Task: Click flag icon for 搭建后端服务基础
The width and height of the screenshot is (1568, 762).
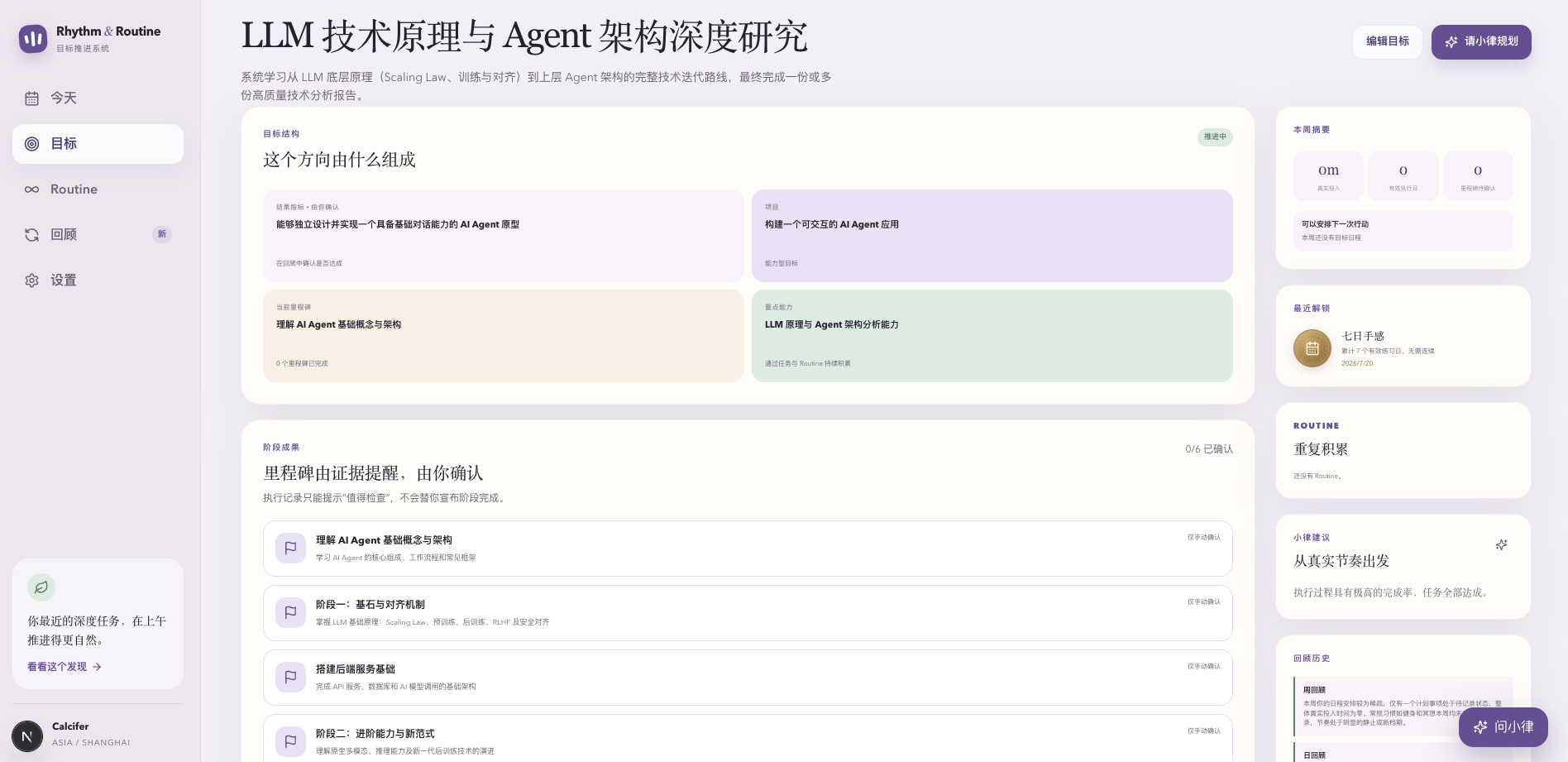Action: pyautogui.click(x=290, y=677)
